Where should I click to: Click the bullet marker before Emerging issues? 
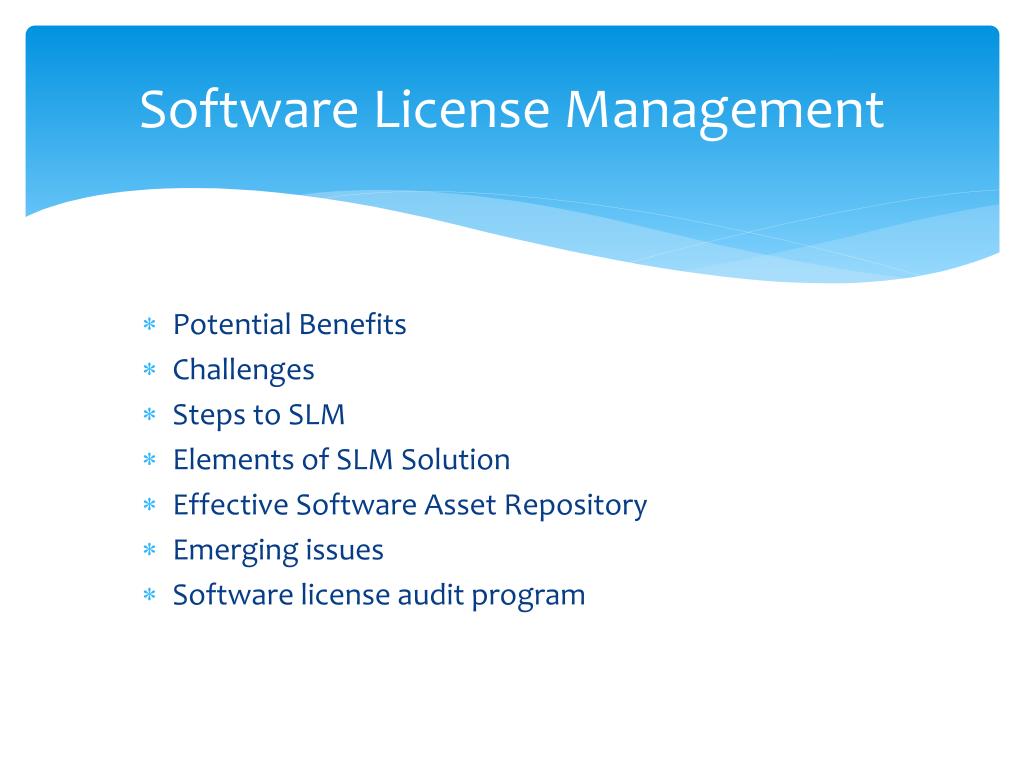[150, 550]
